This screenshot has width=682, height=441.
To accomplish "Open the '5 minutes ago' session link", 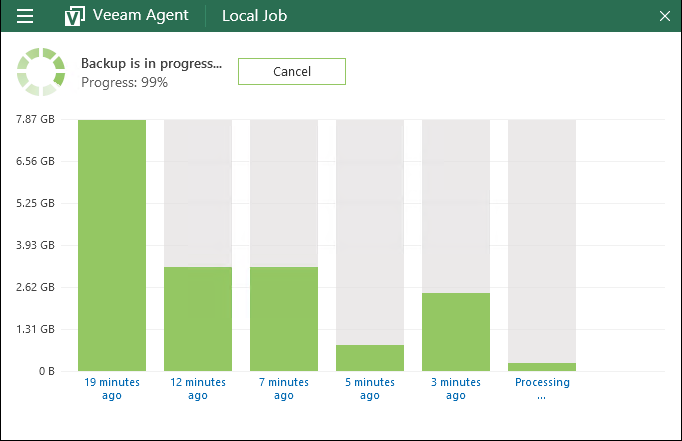I will point(370,388).
